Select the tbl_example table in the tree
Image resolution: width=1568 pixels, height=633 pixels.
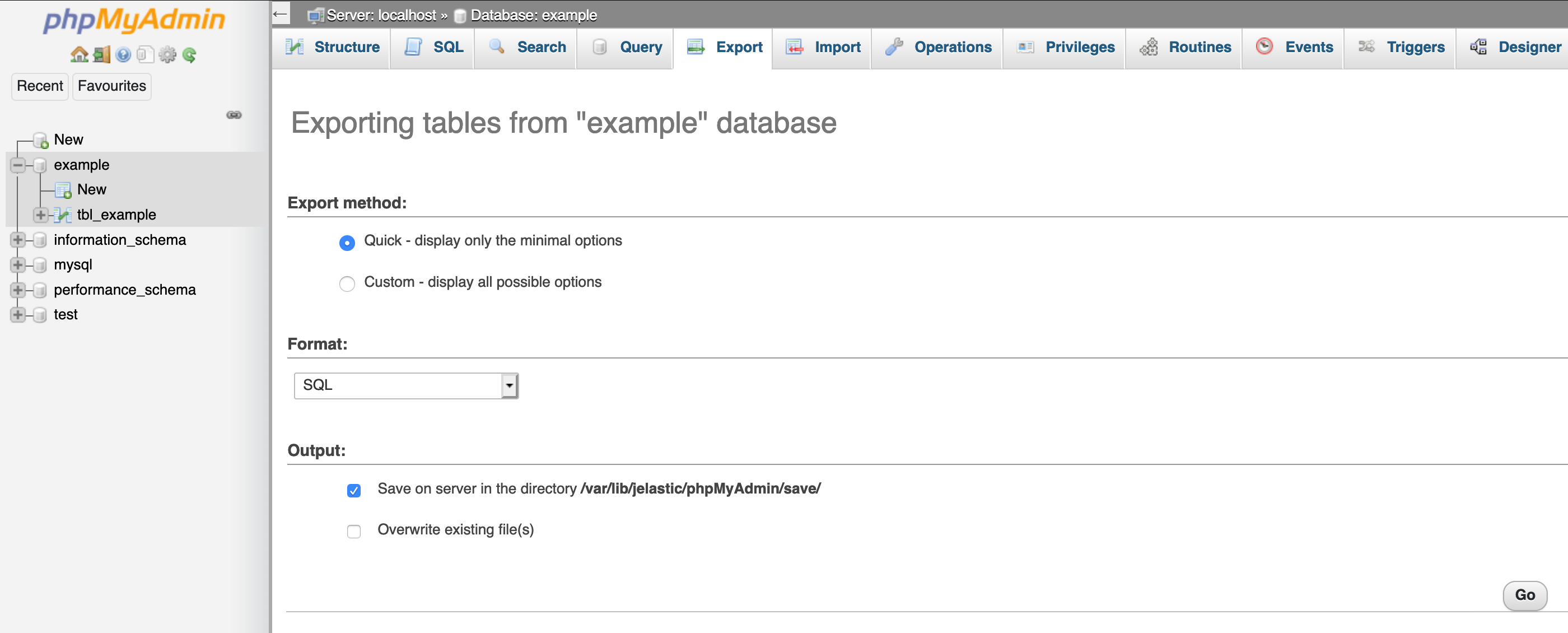pyautogui.click(x=116, y=214)
